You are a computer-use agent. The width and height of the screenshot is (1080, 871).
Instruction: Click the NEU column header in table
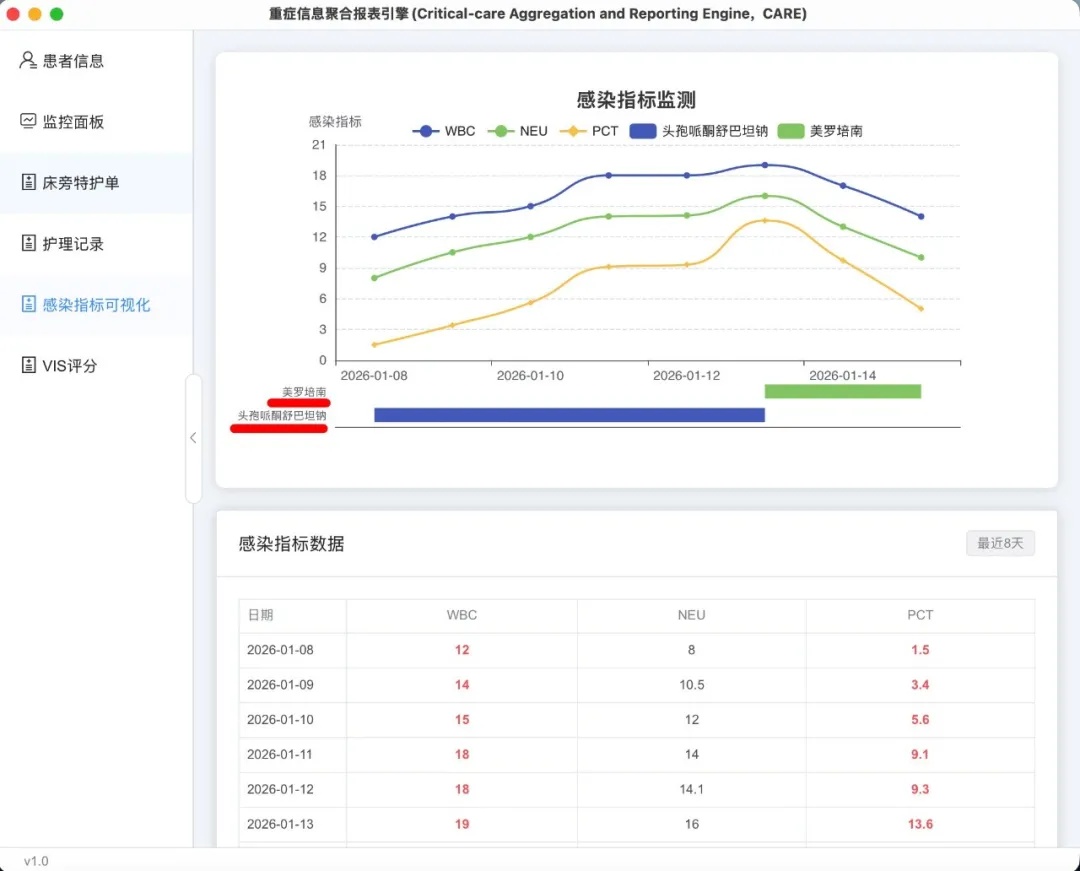(692, 615)
